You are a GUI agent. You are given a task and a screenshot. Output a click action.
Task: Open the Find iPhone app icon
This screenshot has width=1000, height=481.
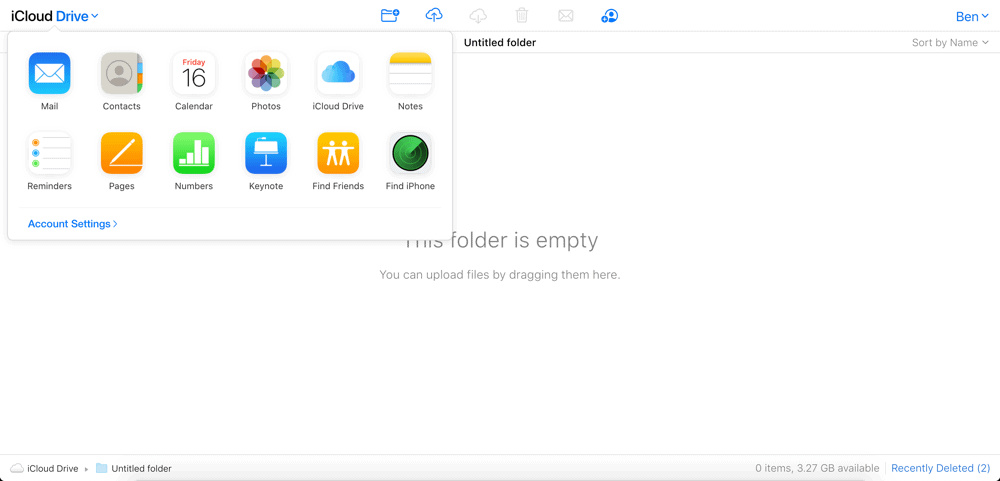(410, 153)
